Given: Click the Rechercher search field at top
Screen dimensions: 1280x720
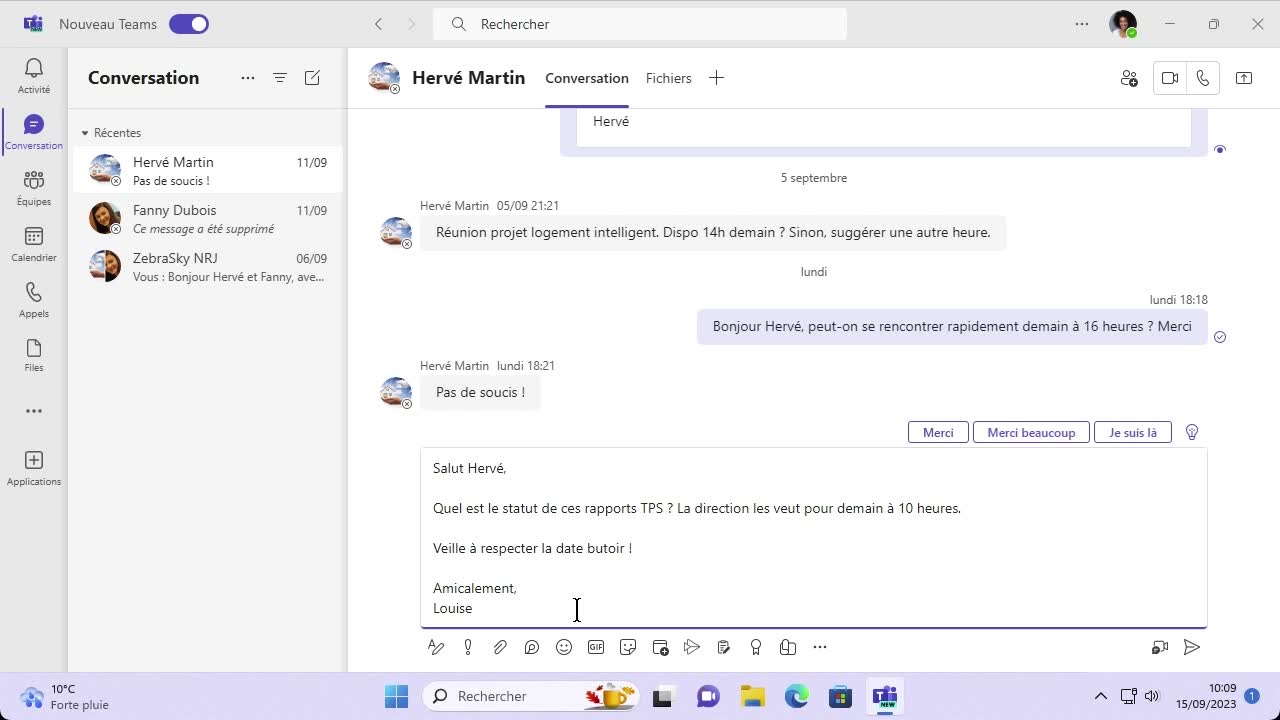Looking at the screenshot, I should [x=640, y=24].
